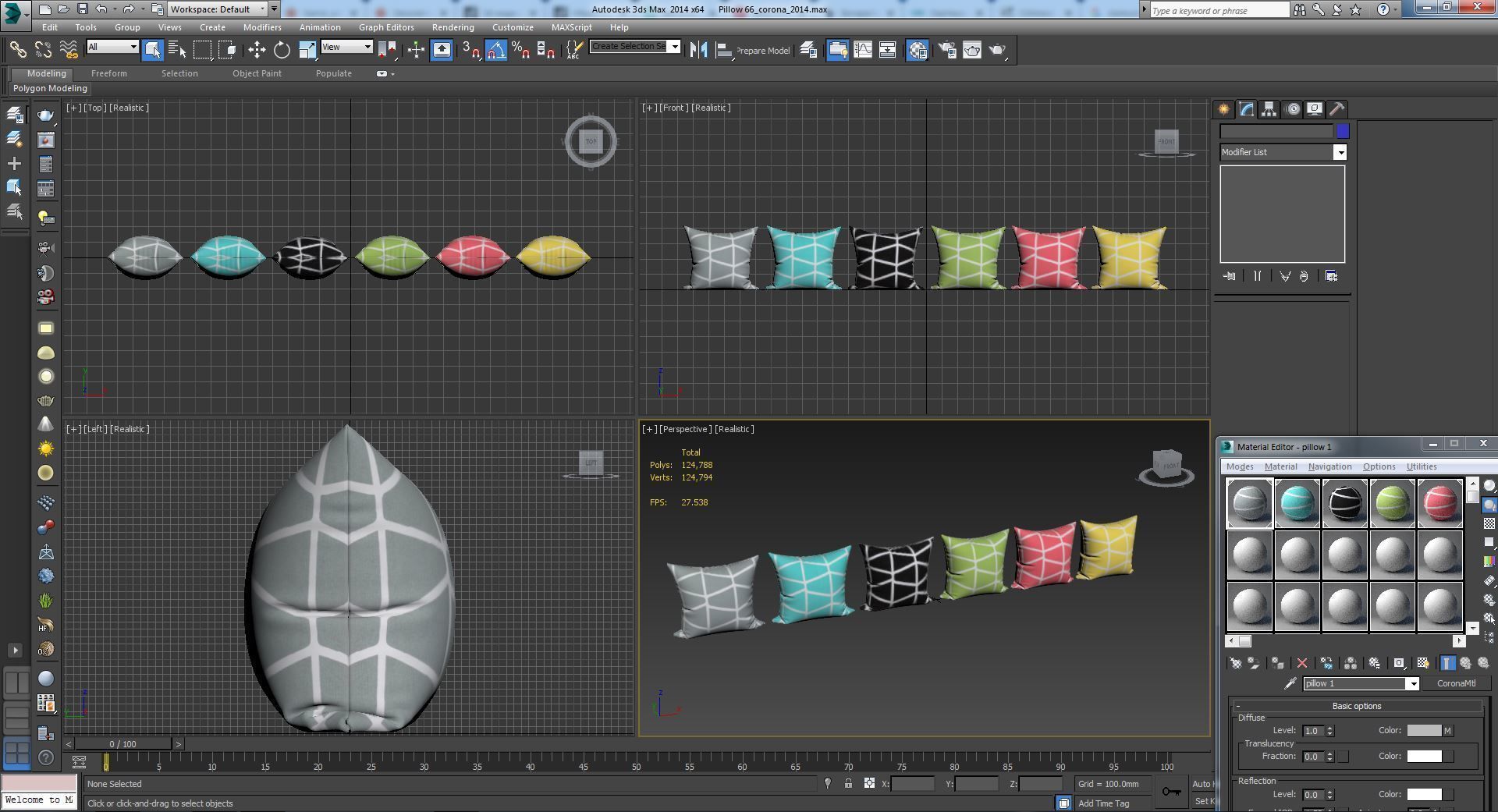The height and width of the screenshot is (812, 1498).
Task: Open the selection filter dropdown showing All
Action: pos(112,47)
